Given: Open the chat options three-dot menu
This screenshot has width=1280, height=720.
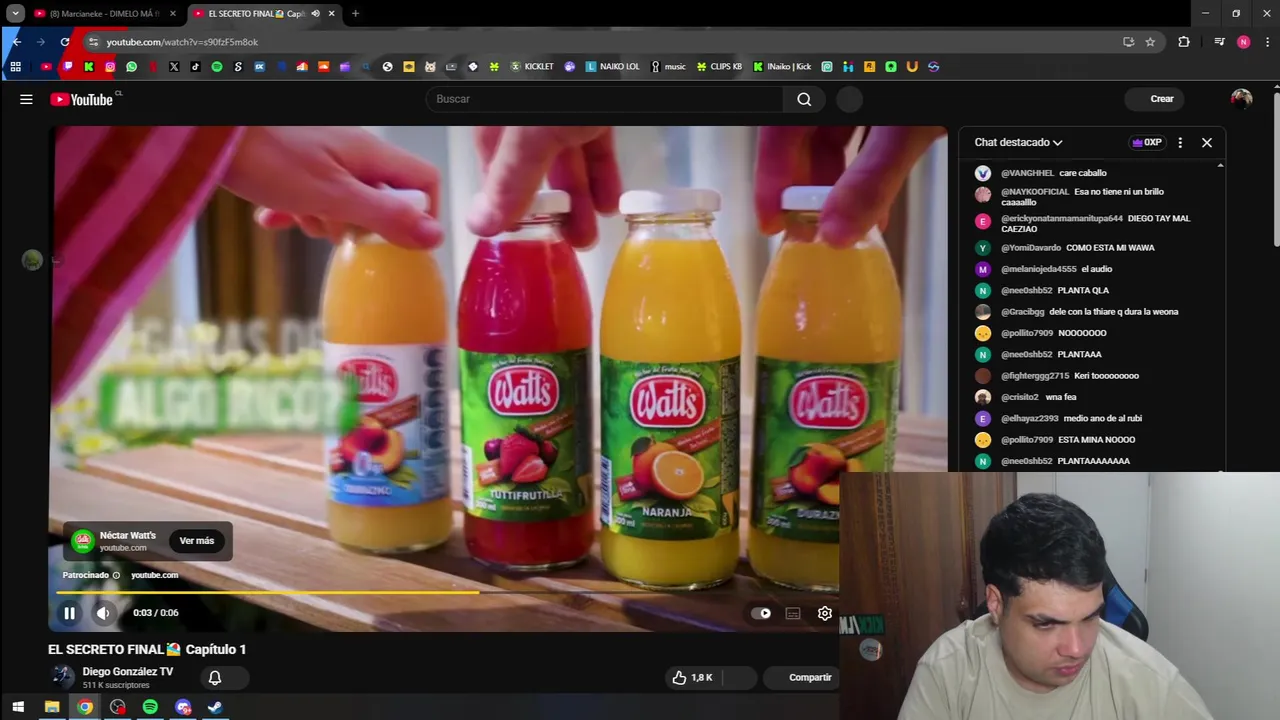Looking at the screenshot, I should click(1180, 142).
